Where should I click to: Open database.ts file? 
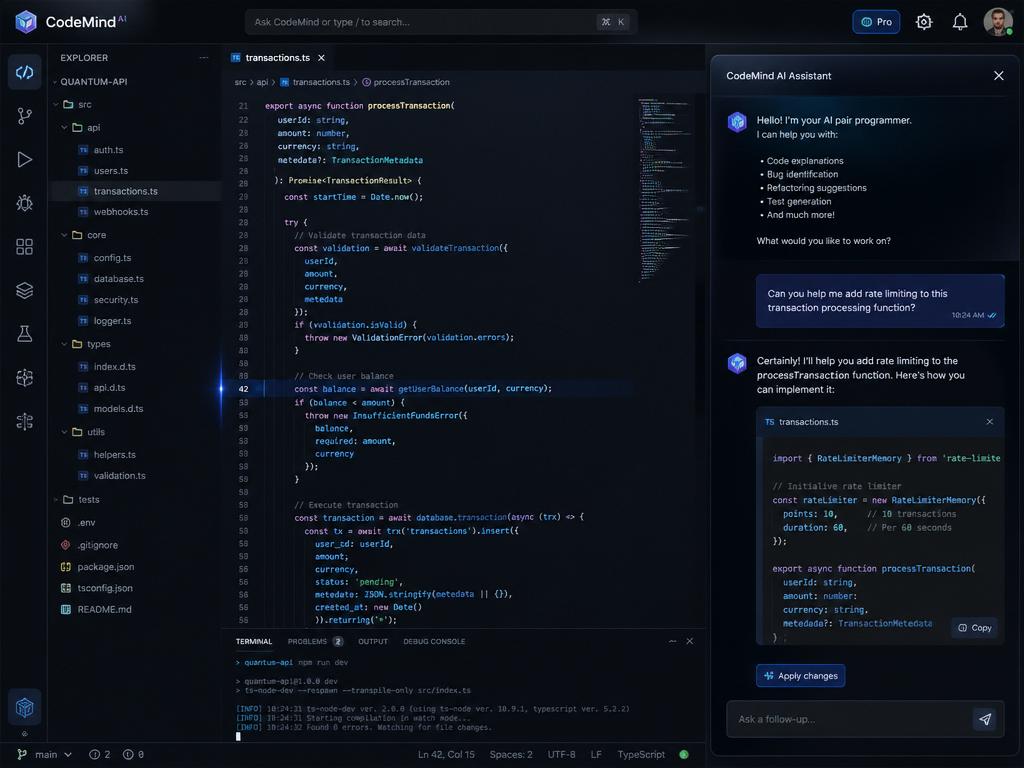118,279
